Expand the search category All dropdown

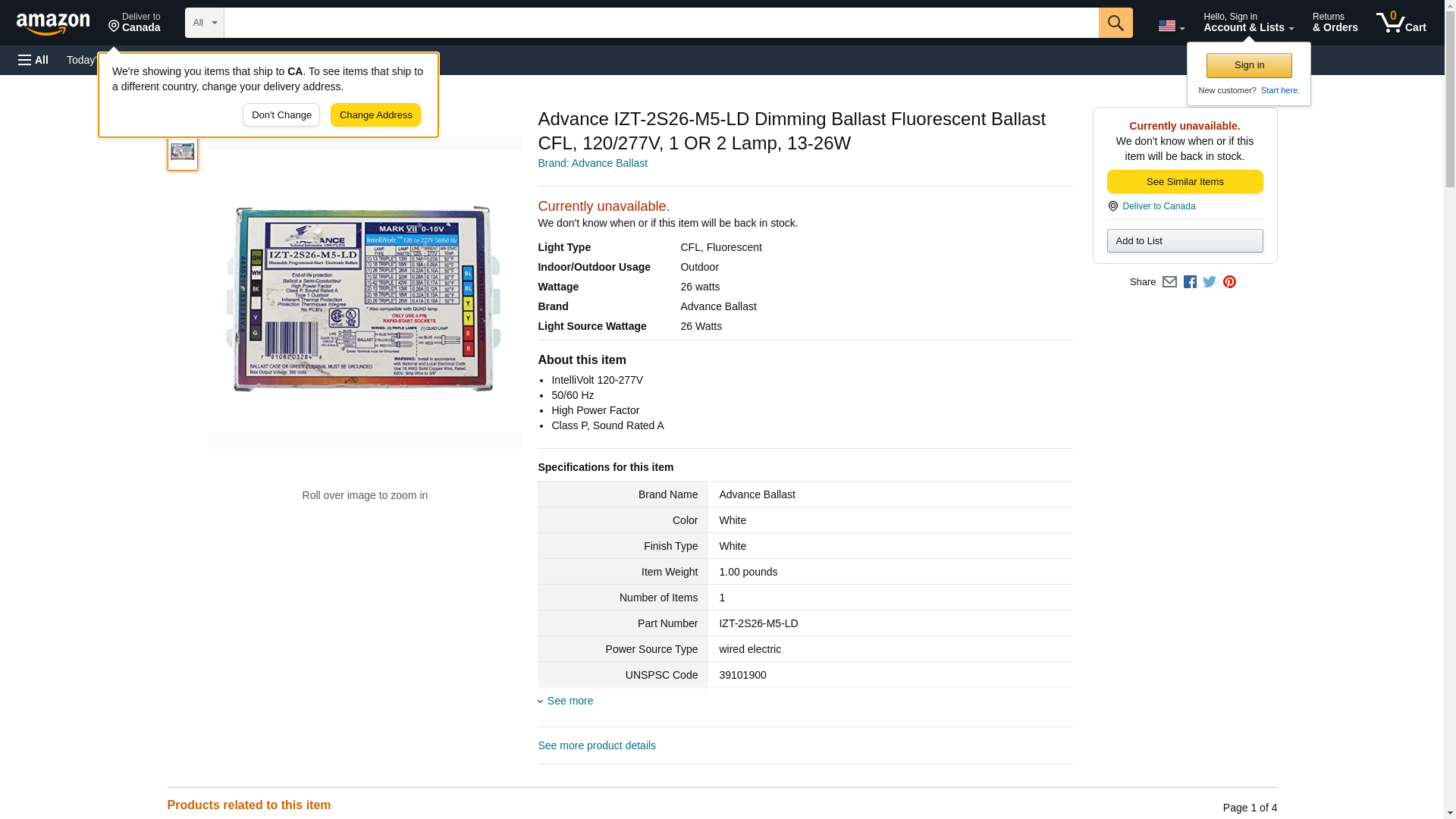coord(204,23)
